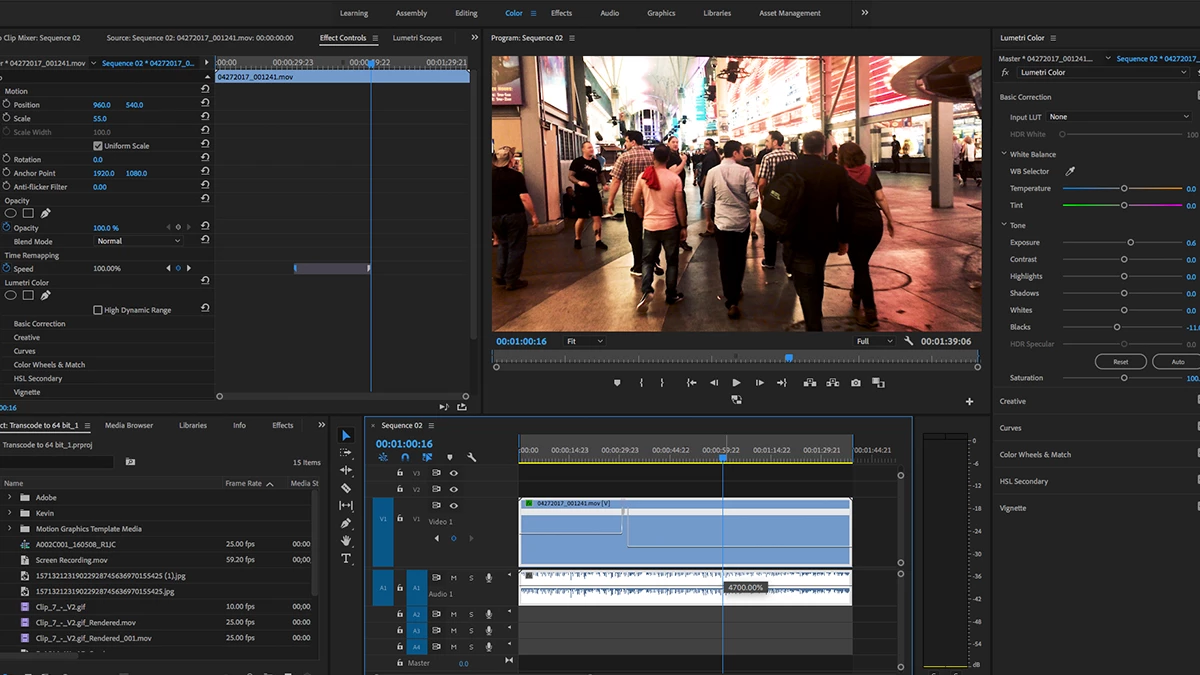This screenshot has width=1200, height=675.
Task: Uncheck the Uniform Scale checkbox
Action: click(98, 146)
